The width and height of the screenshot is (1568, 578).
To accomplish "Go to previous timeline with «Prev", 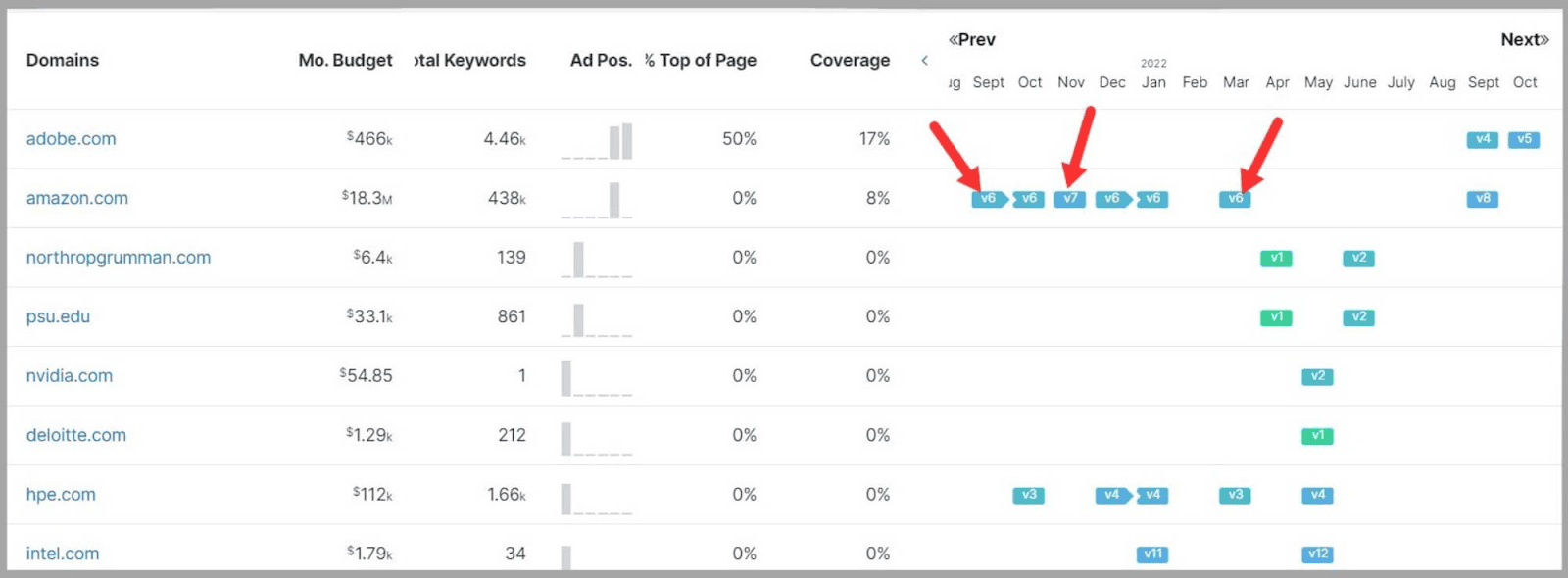I will click(971, 40).
